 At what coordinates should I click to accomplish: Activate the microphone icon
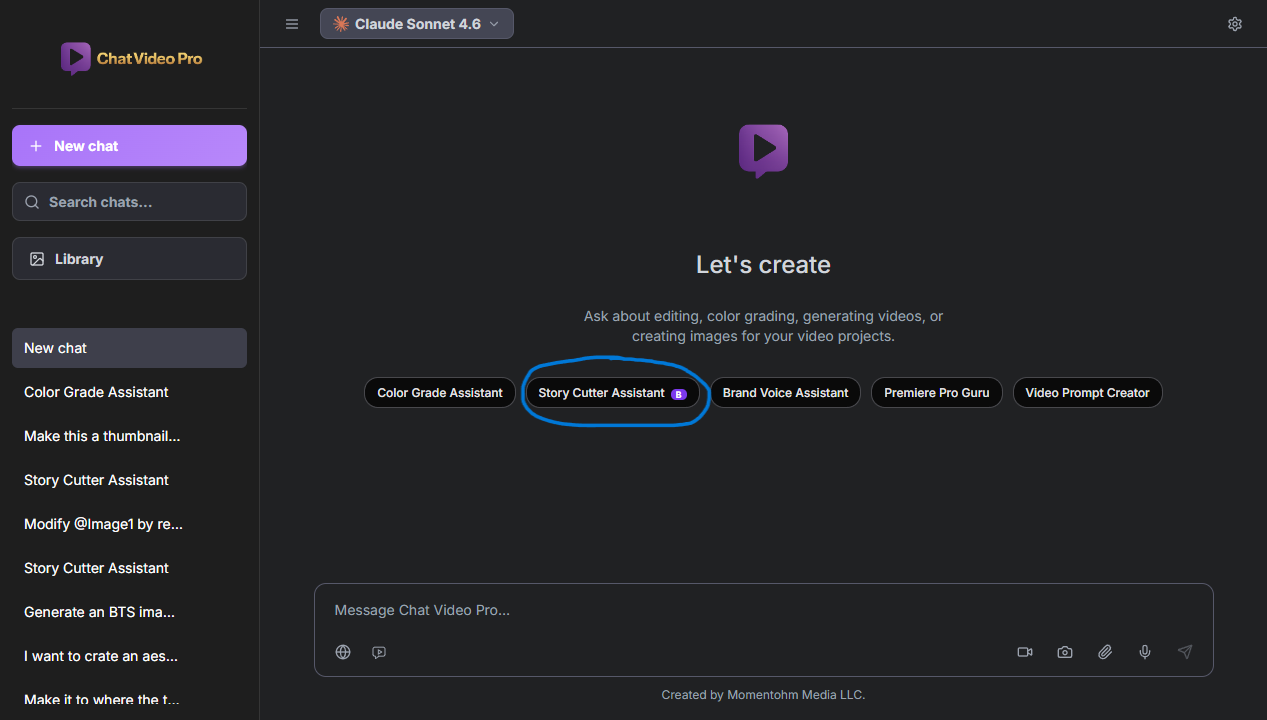(x=1145, y=652)
